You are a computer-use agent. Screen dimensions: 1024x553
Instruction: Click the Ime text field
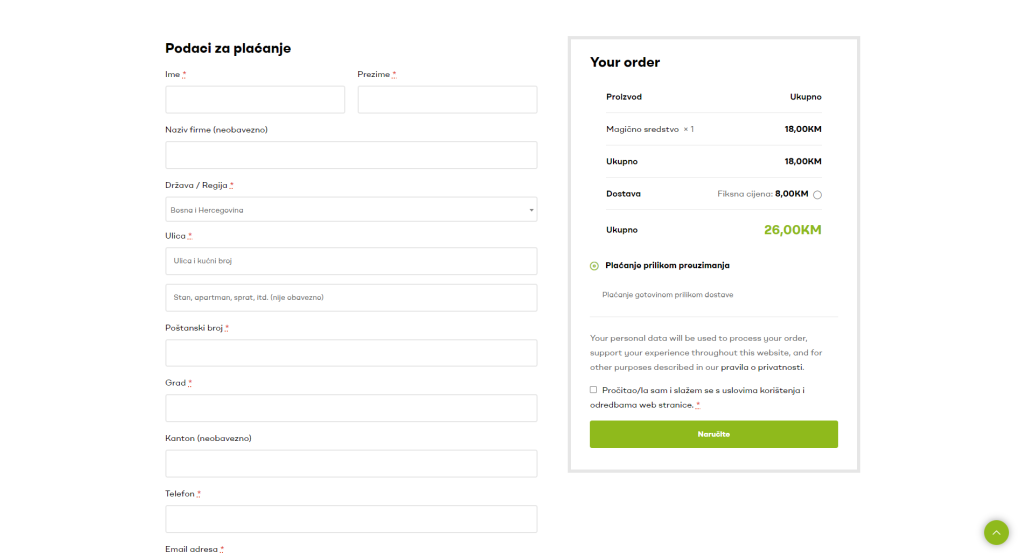click(255, 100)
